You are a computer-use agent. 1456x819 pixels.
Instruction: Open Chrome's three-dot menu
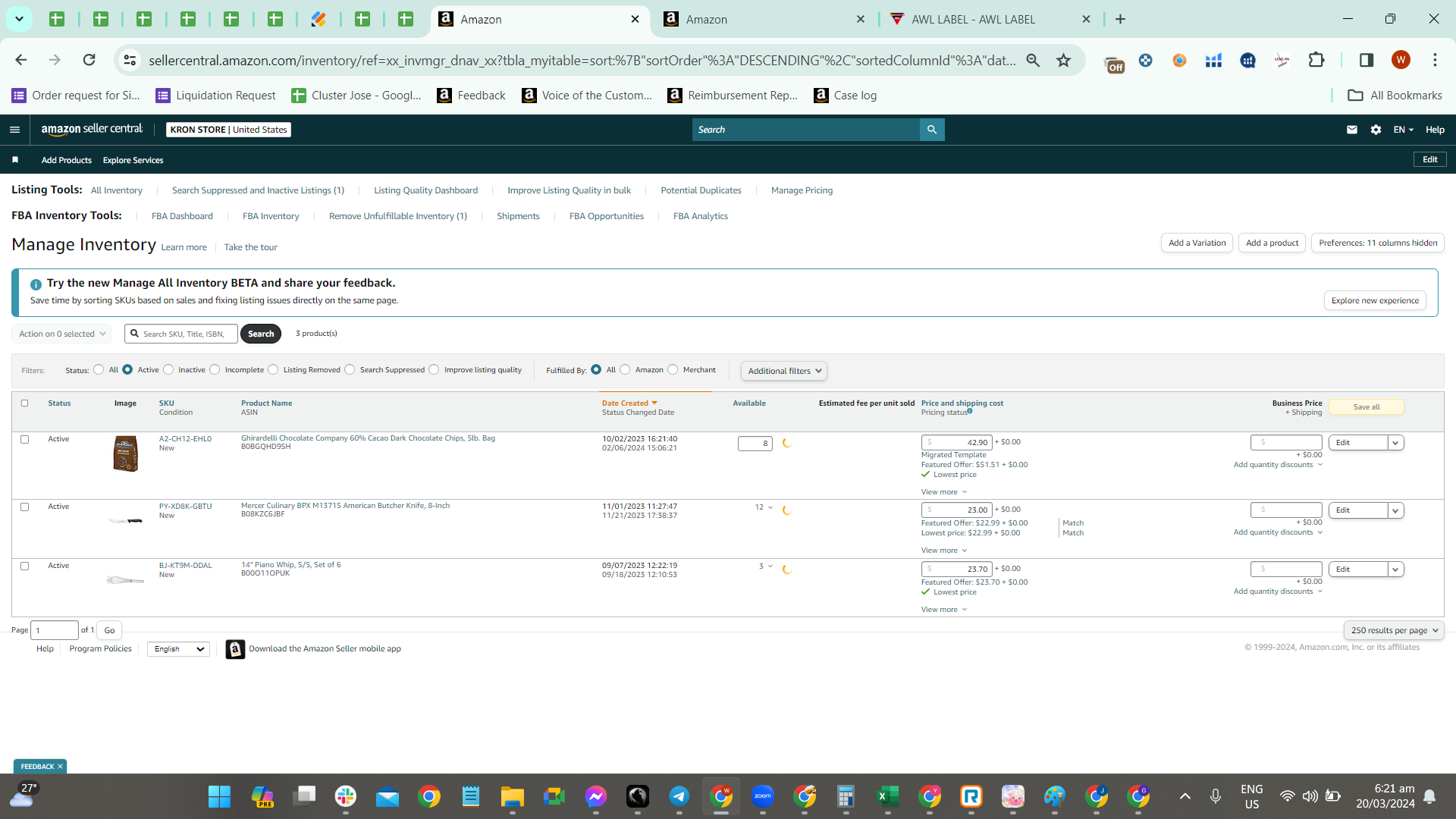pos(1435,60)
